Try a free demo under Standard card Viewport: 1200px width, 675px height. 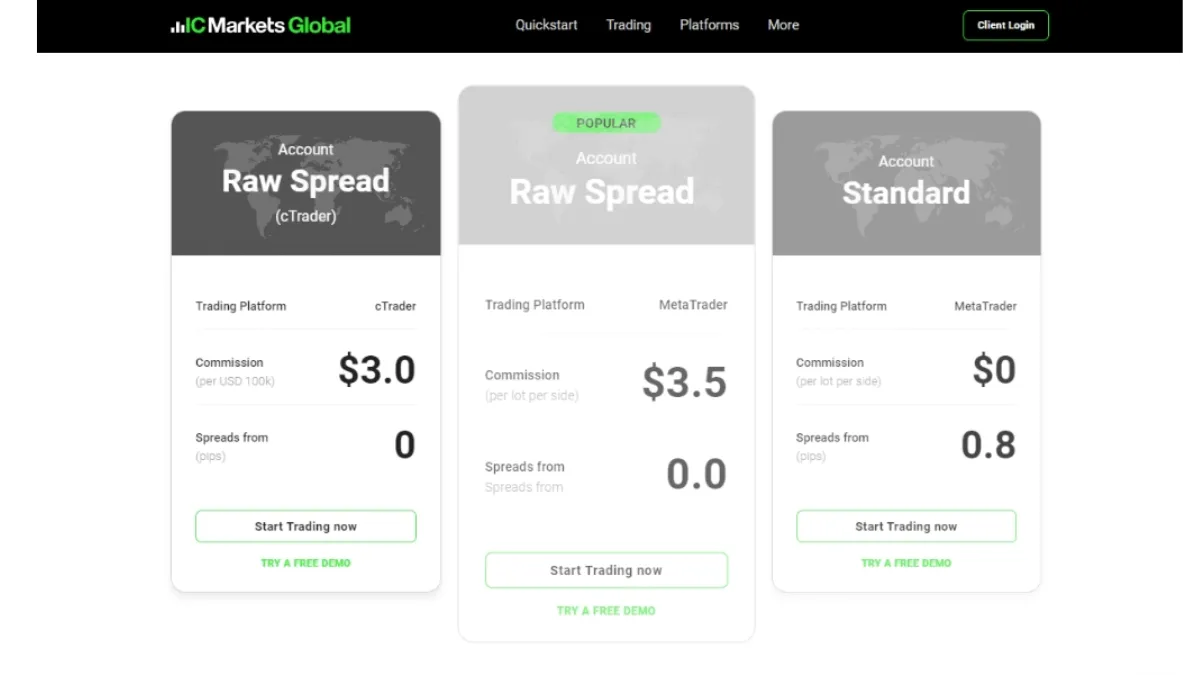(x=906, y=563)
